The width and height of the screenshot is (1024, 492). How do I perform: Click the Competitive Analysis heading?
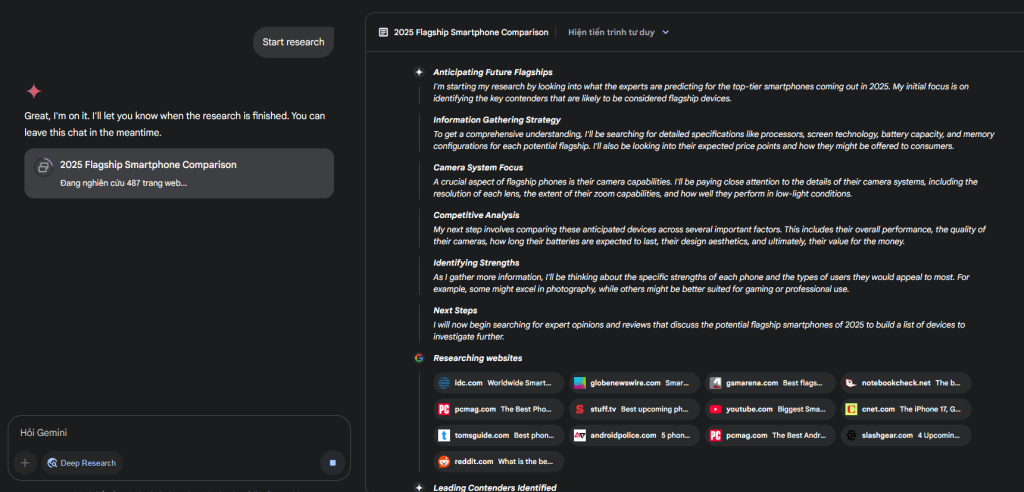pos(475,215)
